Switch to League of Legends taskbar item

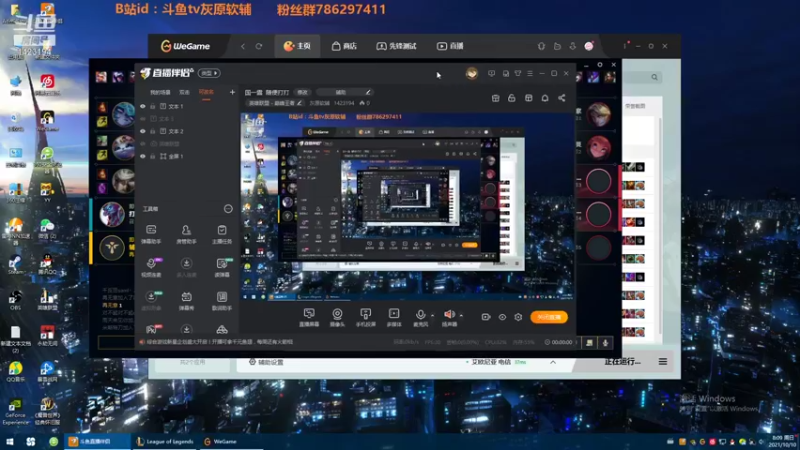point(165,441)
